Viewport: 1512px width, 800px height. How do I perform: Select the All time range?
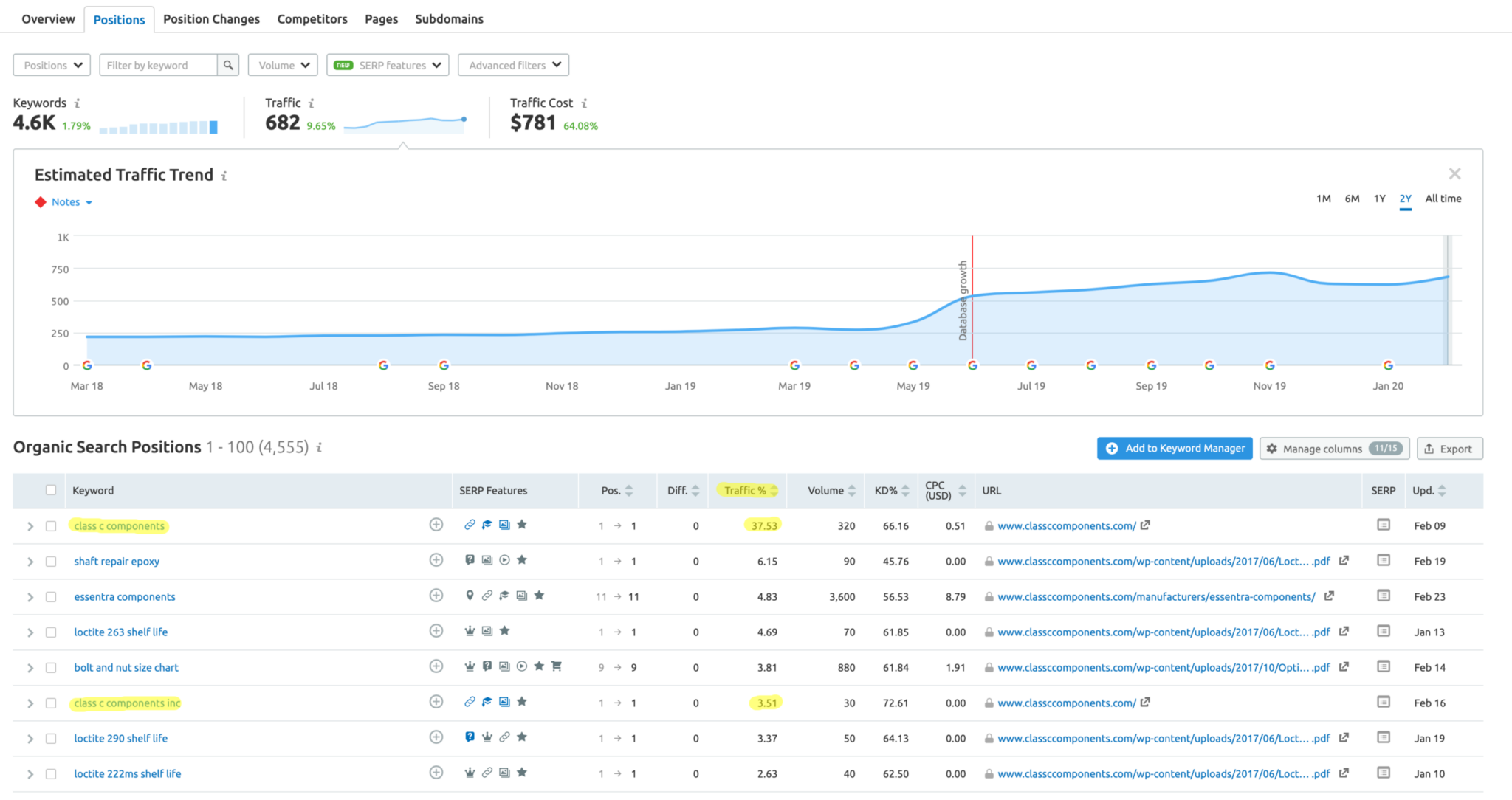(x=1443, y=199)
